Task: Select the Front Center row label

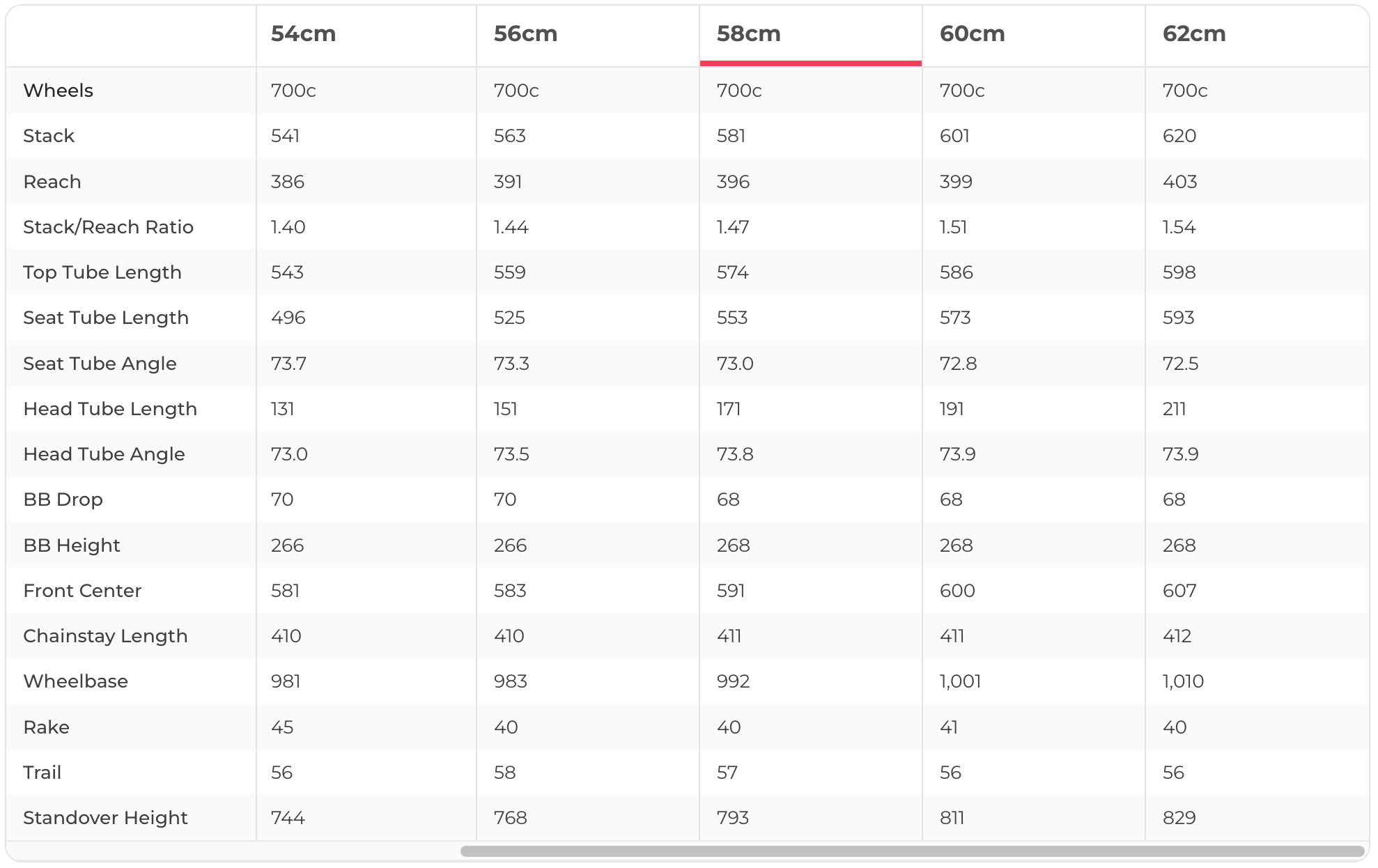Action: (82, 591)
